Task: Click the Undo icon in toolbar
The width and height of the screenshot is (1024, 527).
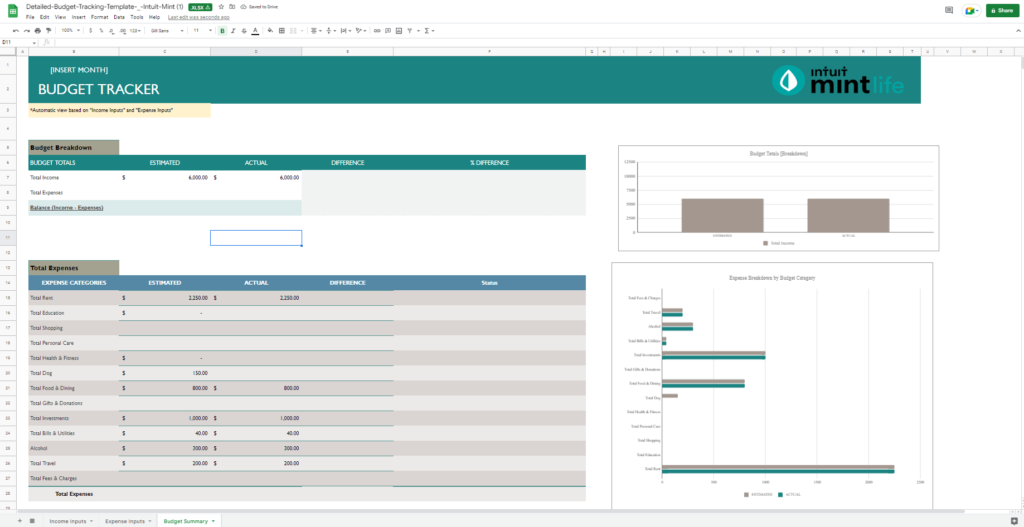Action: click(15, 31)
